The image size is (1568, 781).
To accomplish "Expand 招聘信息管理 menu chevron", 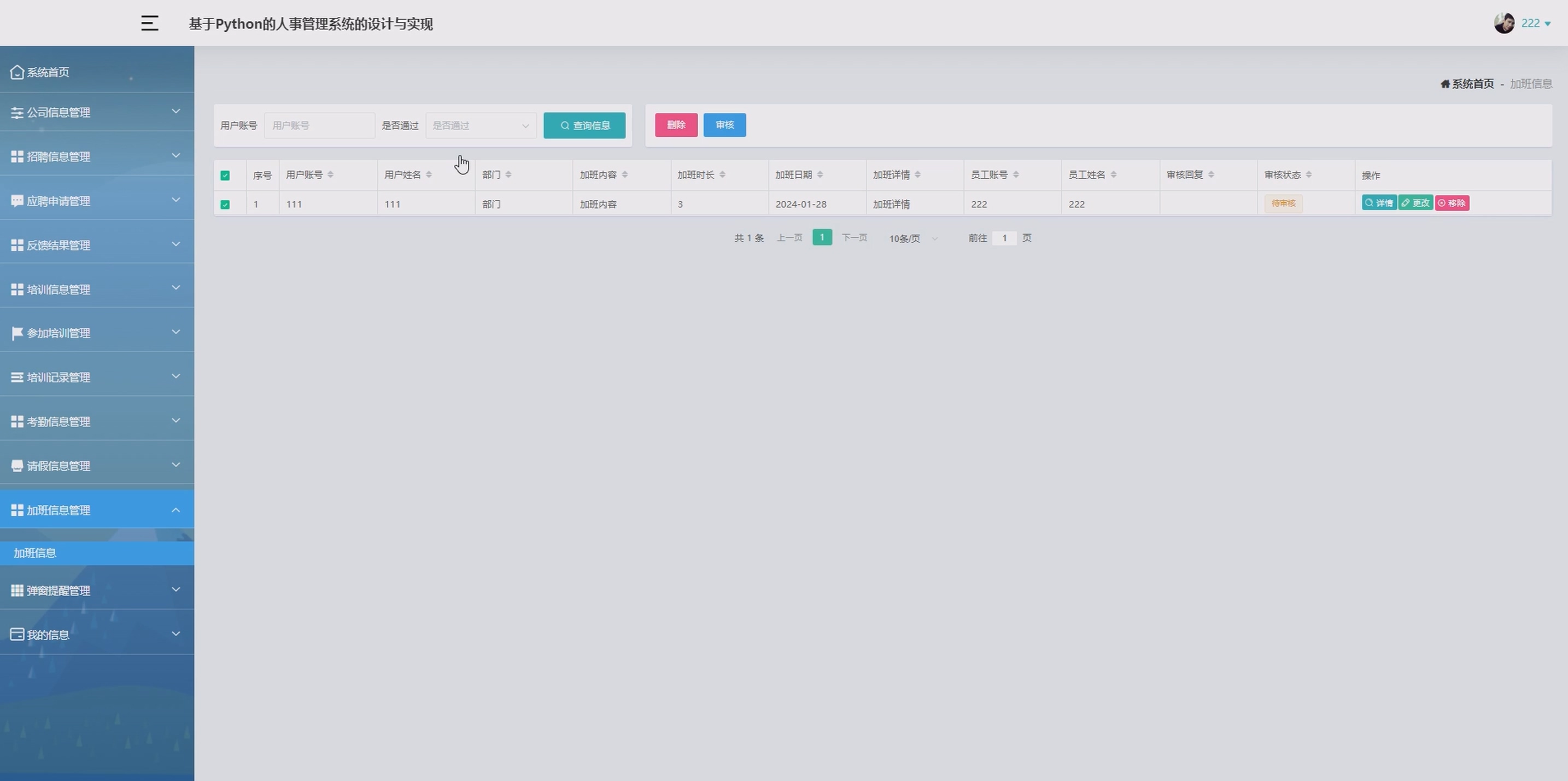I will (176, 156).
